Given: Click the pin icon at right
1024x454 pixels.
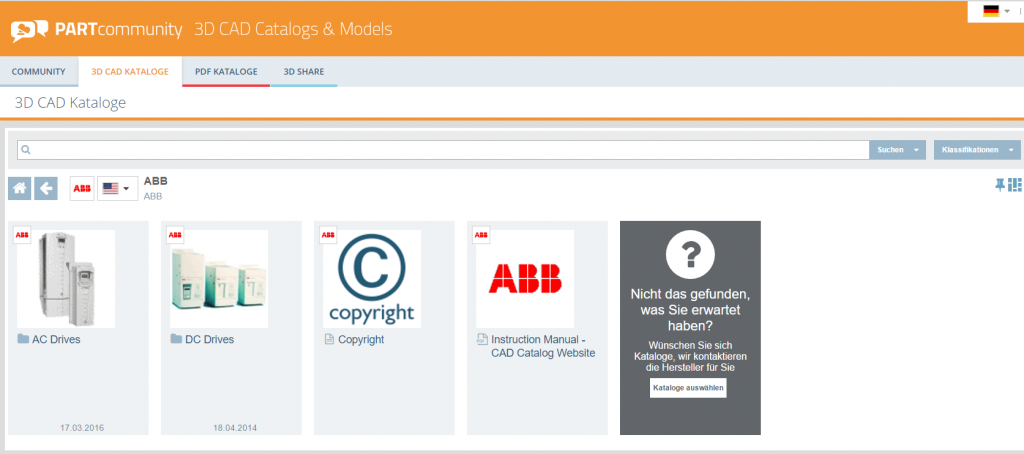Looking at the screenshot, I should (999, 184).
